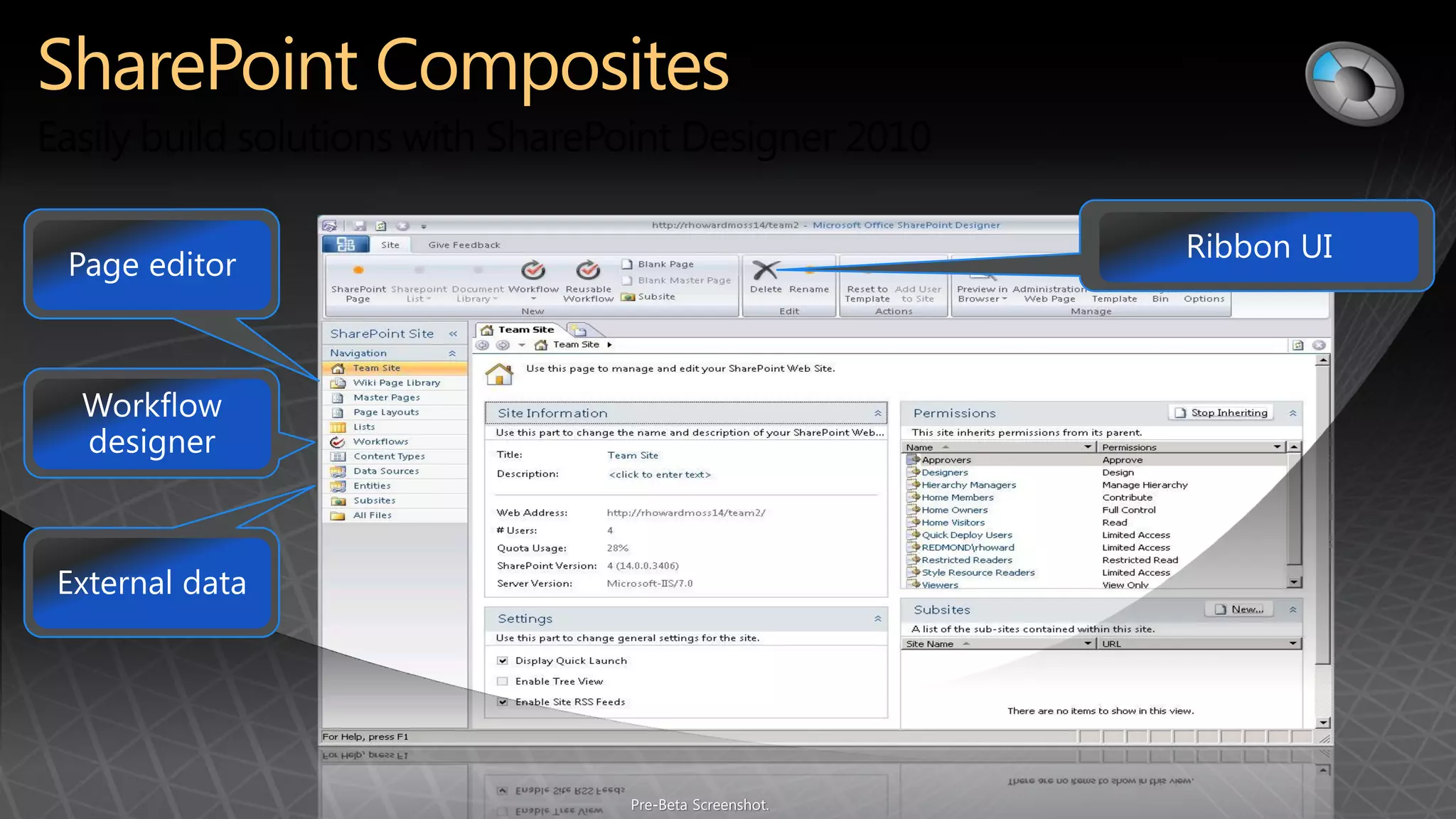The image size is (1456, 819).
Task: Click the Reusable Workflow icon
Action: (588, 271)
